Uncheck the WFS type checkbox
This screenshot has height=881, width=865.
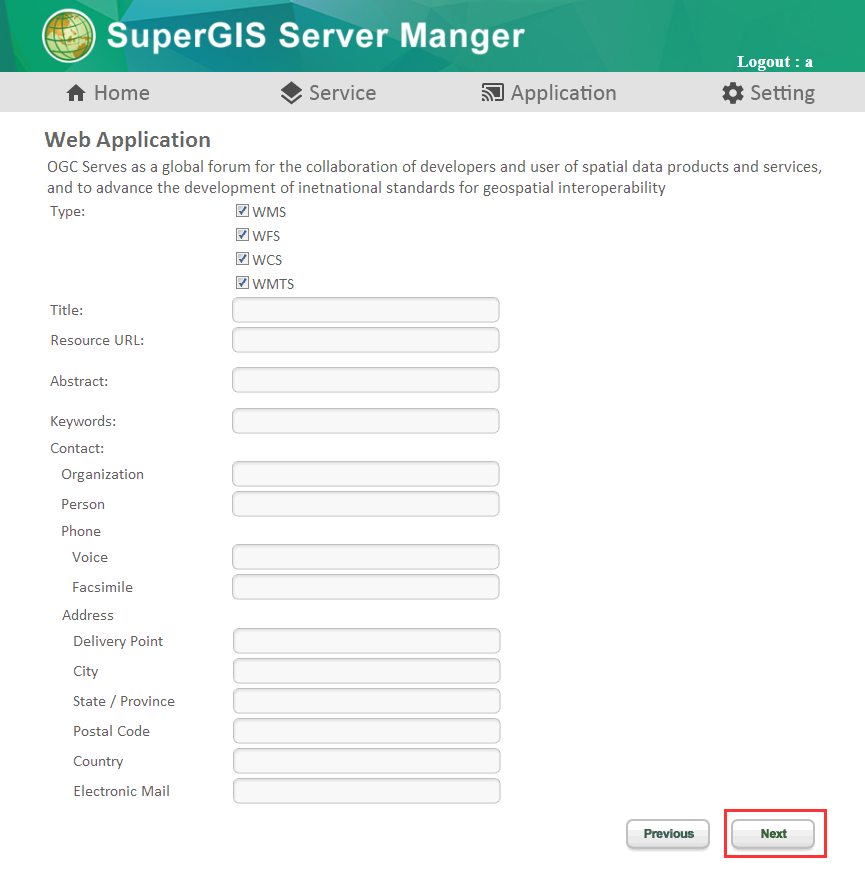(x=242, y=235)
